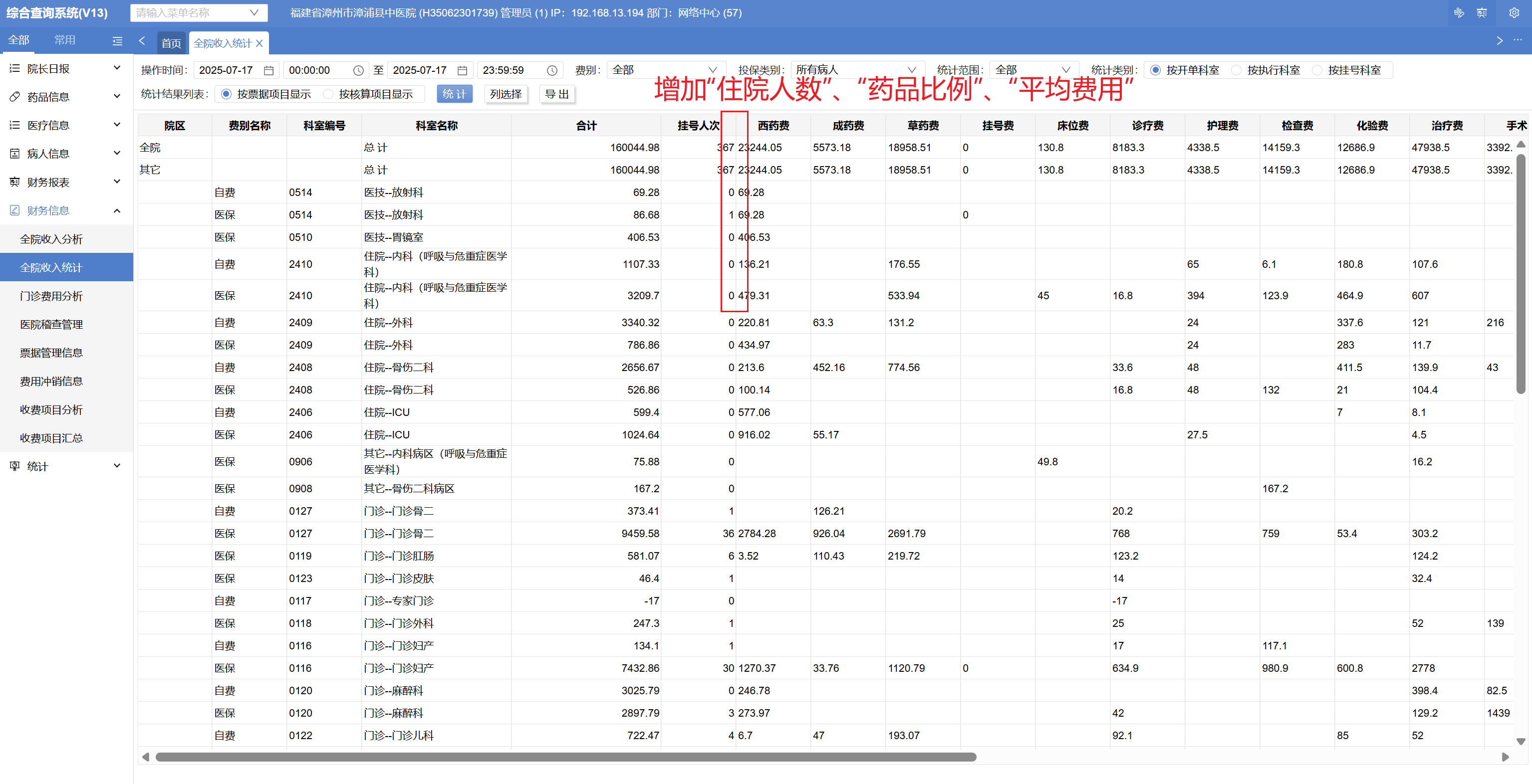Click the sidebar collapse menu icon
Viewport: 1532px width, 784px height.
coord(117,41)
